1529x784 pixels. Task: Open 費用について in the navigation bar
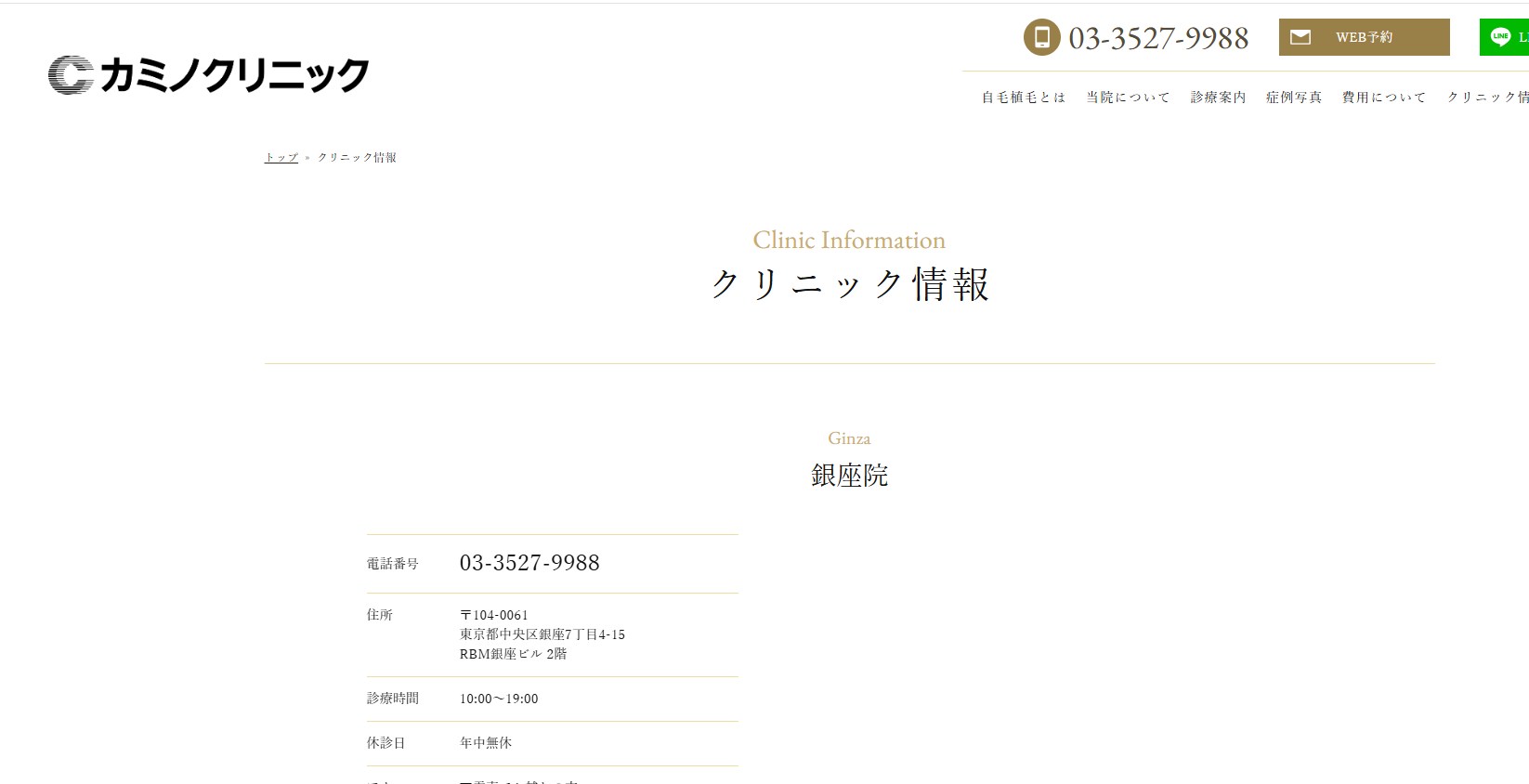point(1384,98)
